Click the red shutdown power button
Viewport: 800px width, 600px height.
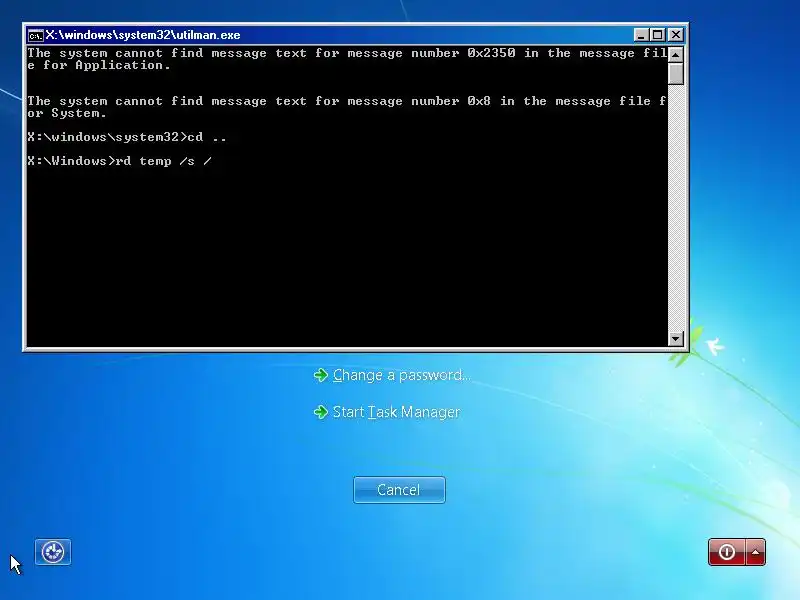tap(727, 552)
